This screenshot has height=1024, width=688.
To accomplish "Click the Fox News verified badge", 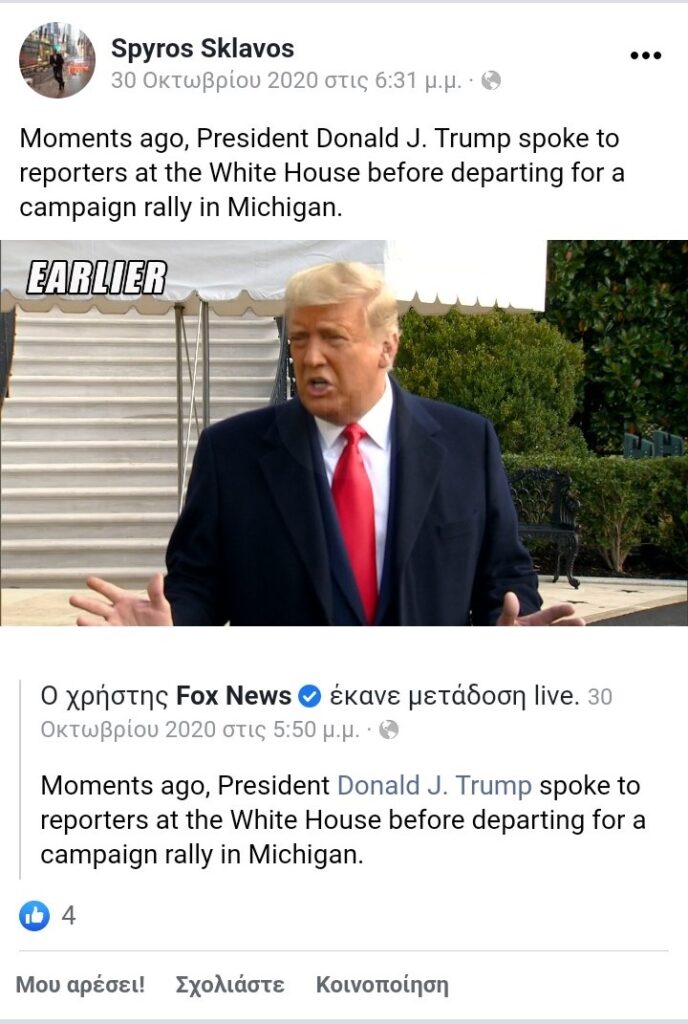I will [x=309, y=697].
